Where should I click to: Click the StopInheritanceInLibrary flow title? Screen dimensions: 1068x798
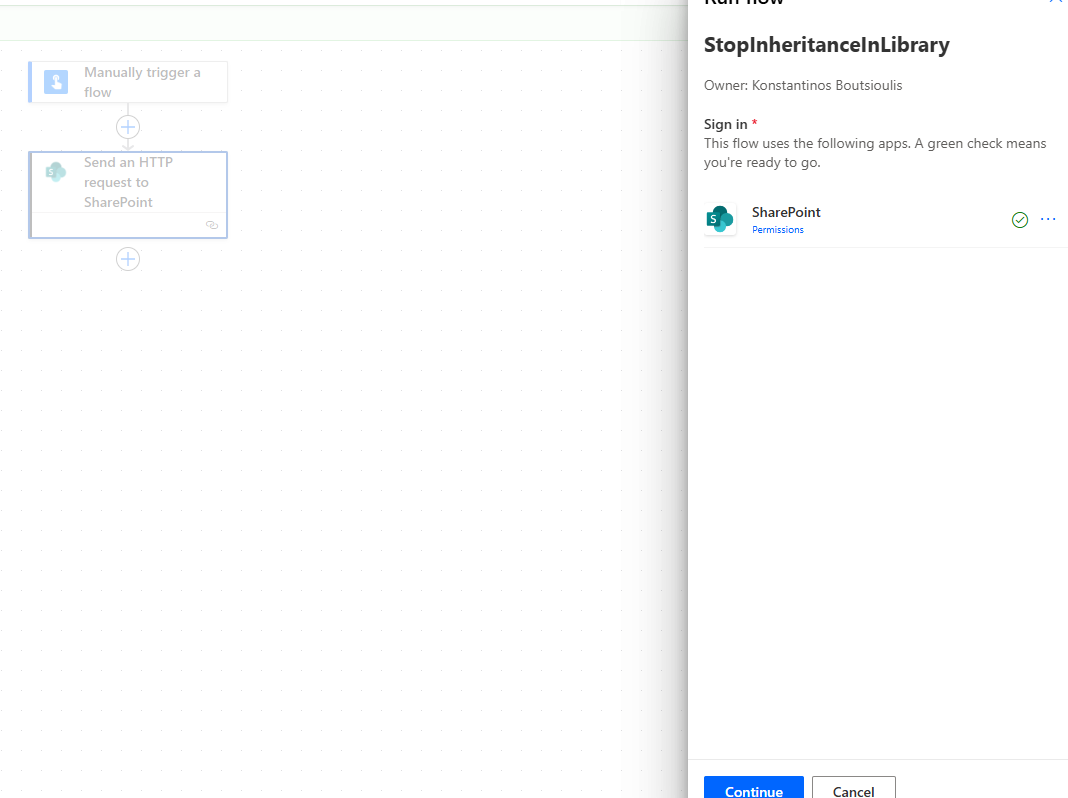tap(826, 45)
